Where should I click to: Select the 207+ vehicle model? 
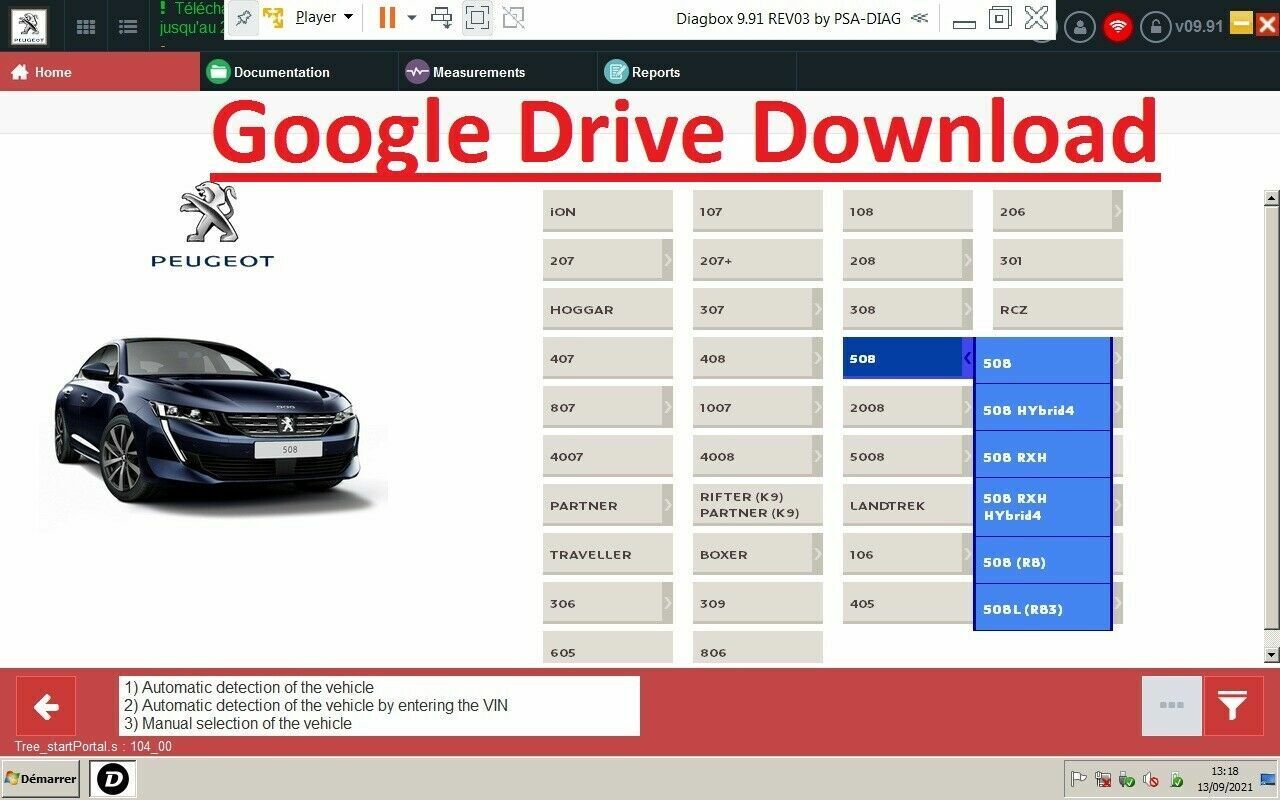coord(758,260)
